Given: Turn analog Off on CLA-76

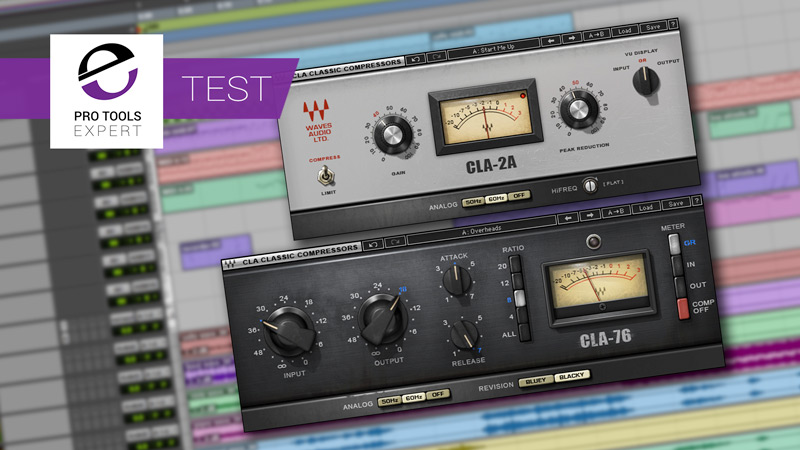Looking at the screenshot, I should [x=437, y=394].
